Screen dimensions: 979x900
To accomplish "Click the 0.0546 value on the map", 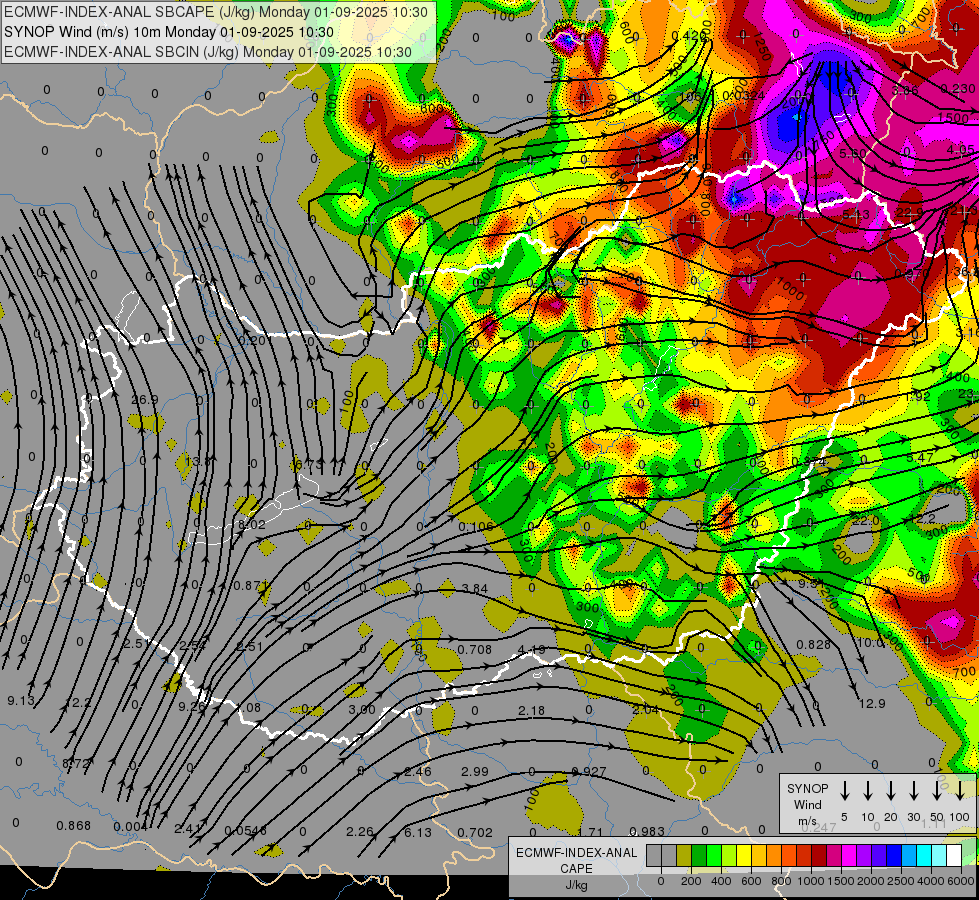I will 245,831.
